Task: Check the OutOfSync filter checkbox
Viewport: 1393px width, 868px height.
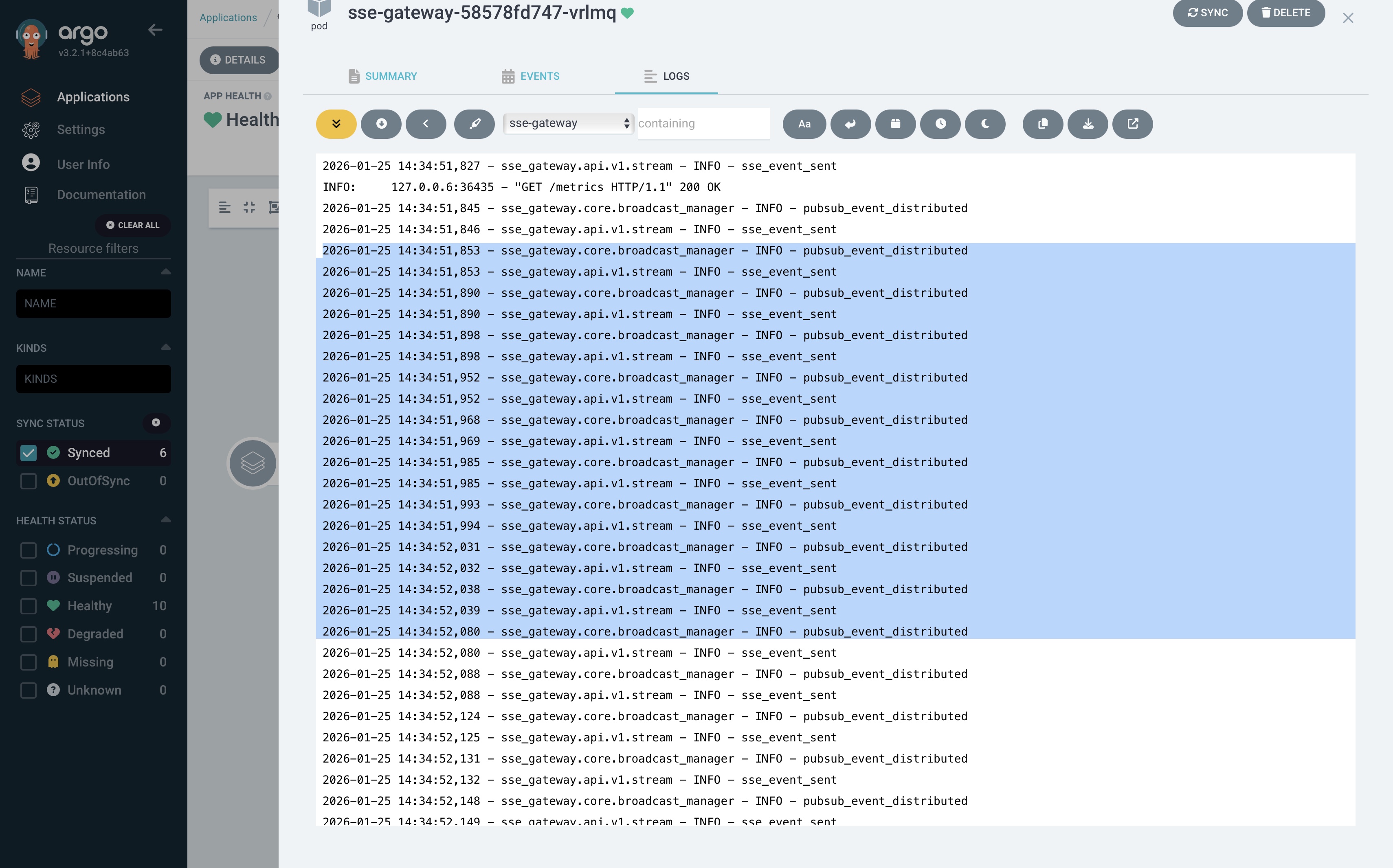Action: click(x=28, y=481)
